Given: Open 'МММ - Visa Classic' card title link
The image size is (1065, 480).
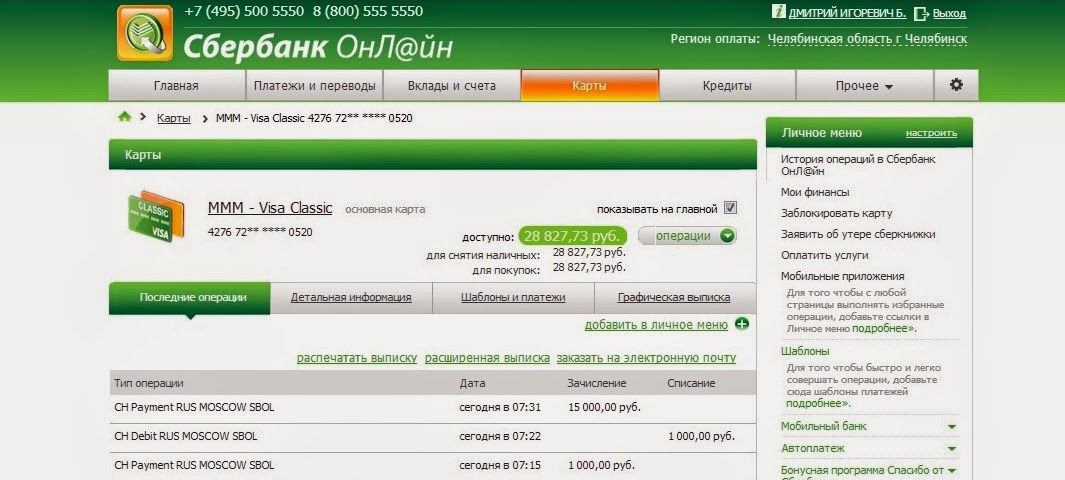Looking at the screenshot, I should pyautogui.click(x=270, y=208).
